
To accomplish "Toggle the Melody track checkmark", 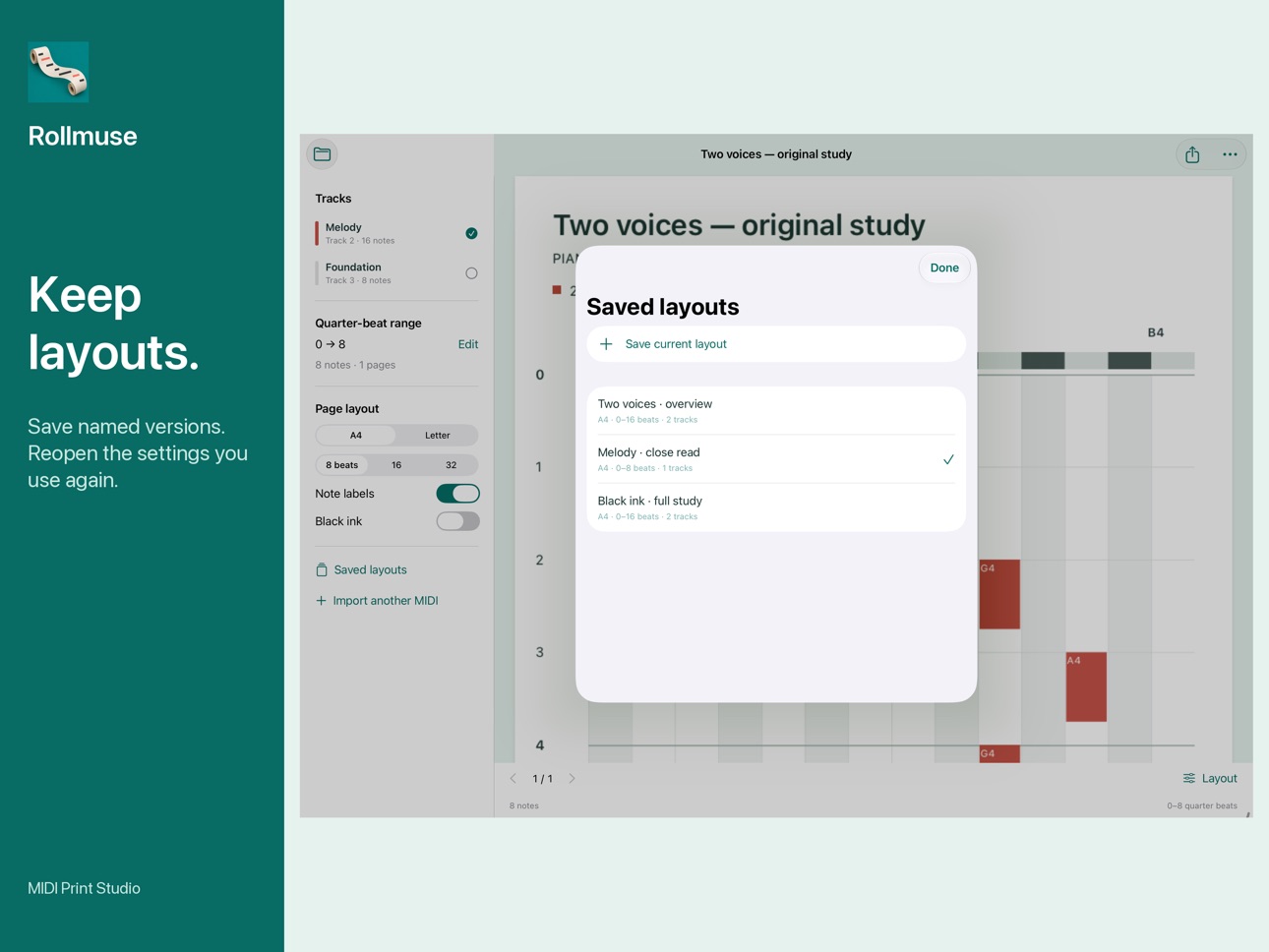I will tap(471, 233).
